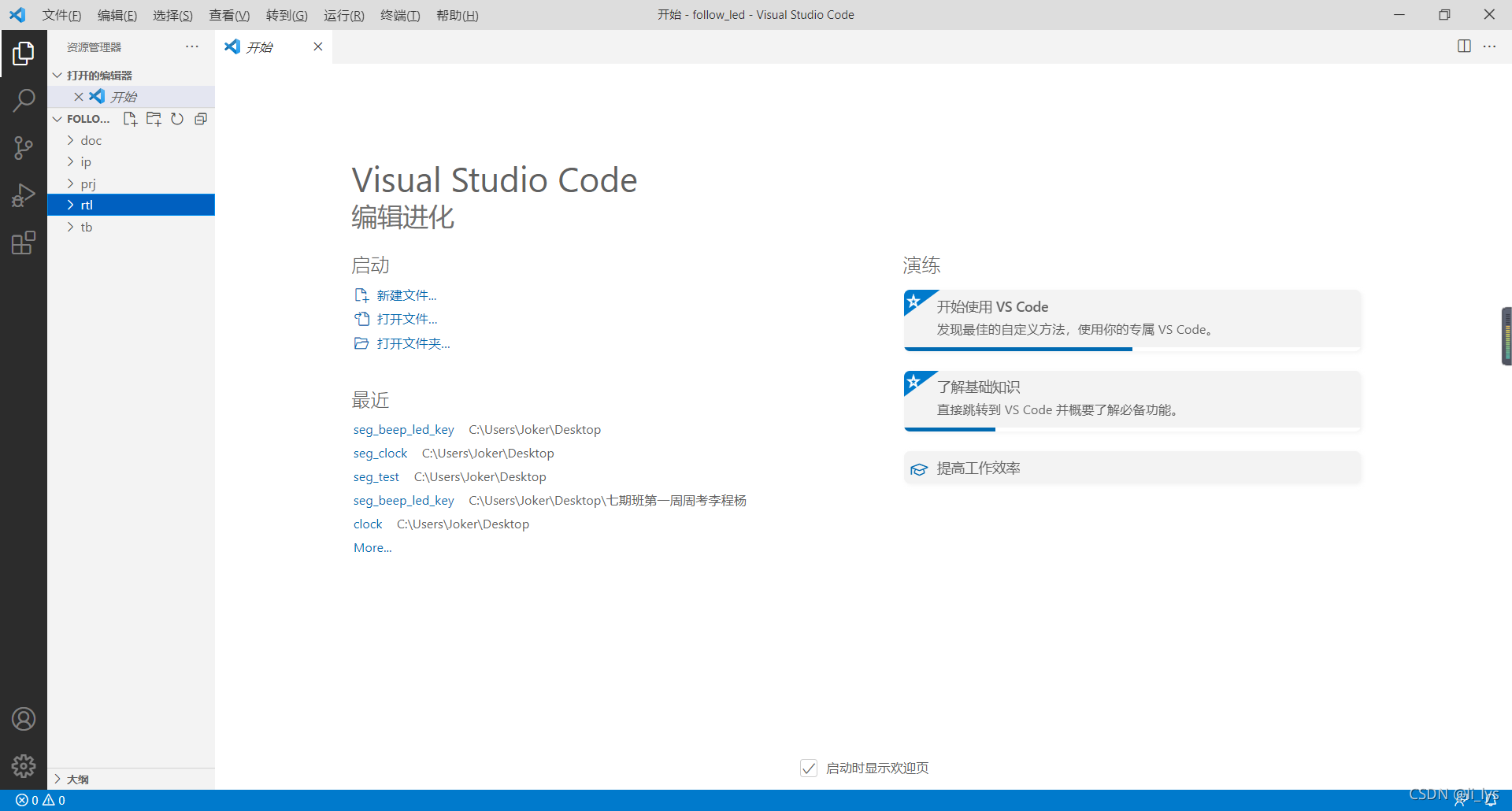This screenshot has height=811, width=1512.
Task: Open recent project seg_test
Action: point(376,477)
